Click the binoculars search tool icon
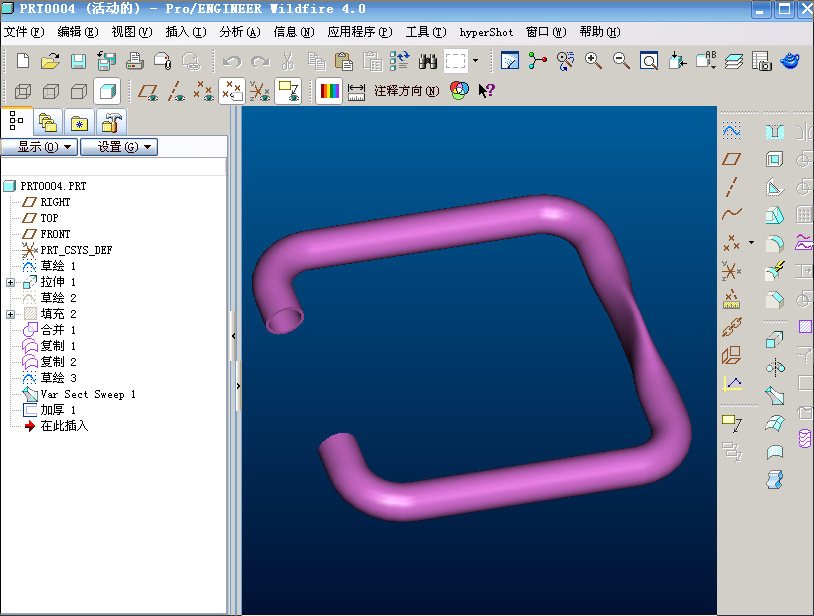Screen dimensions: 814x616 point(428,62)
